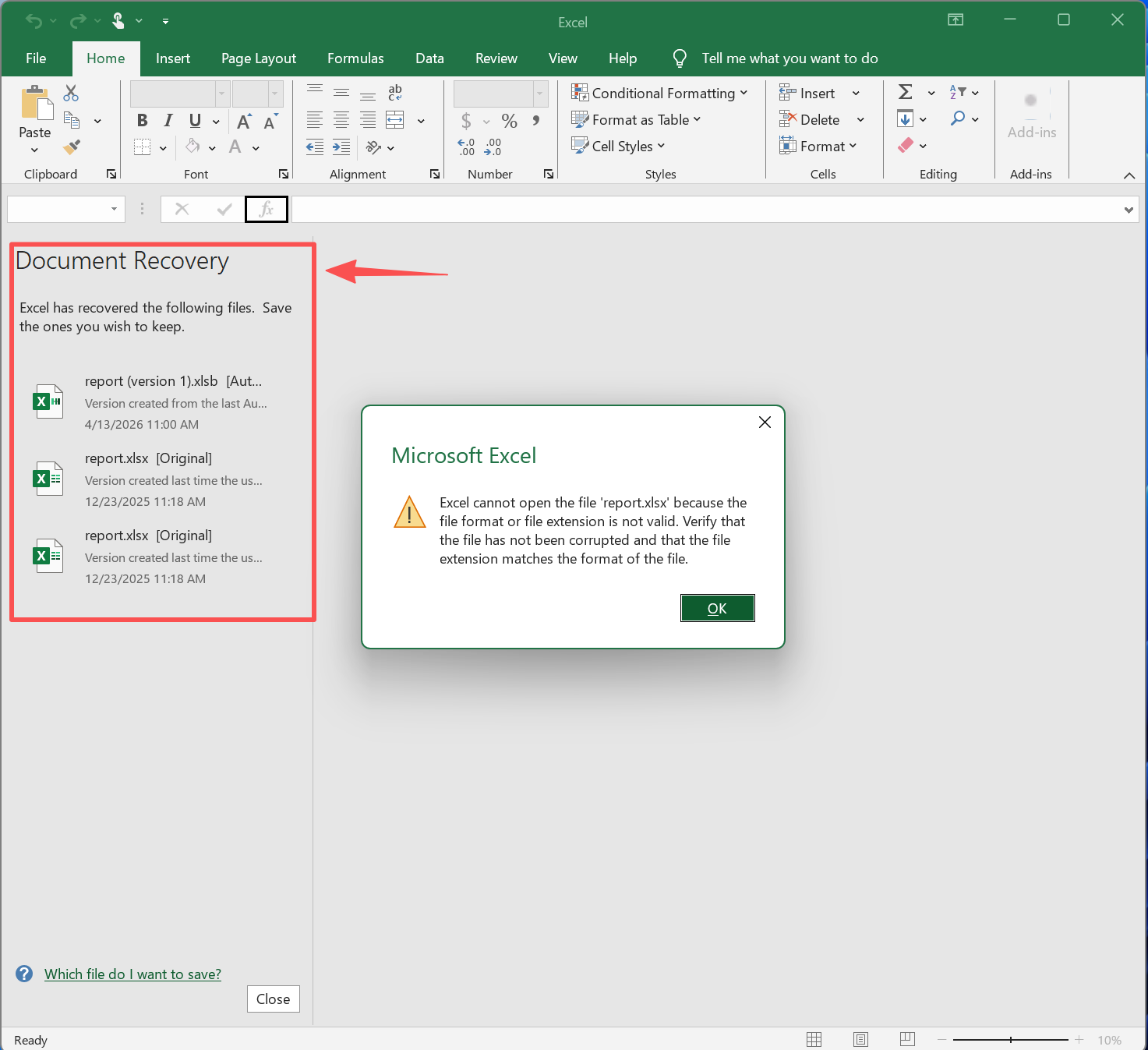
Task: Switch to Page Layout view icon
Action: (x=861, y=1040)
